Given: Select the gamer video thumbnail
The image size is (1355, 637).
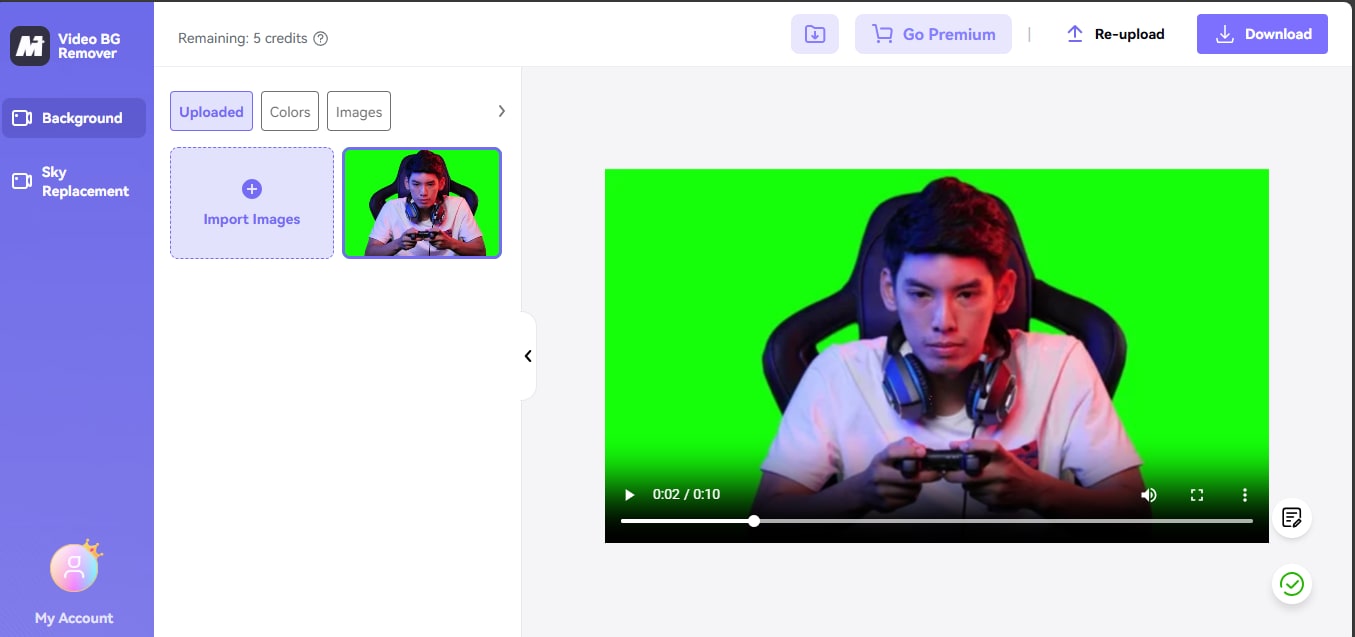Looking at the screenshot, I should coord(421,202).
